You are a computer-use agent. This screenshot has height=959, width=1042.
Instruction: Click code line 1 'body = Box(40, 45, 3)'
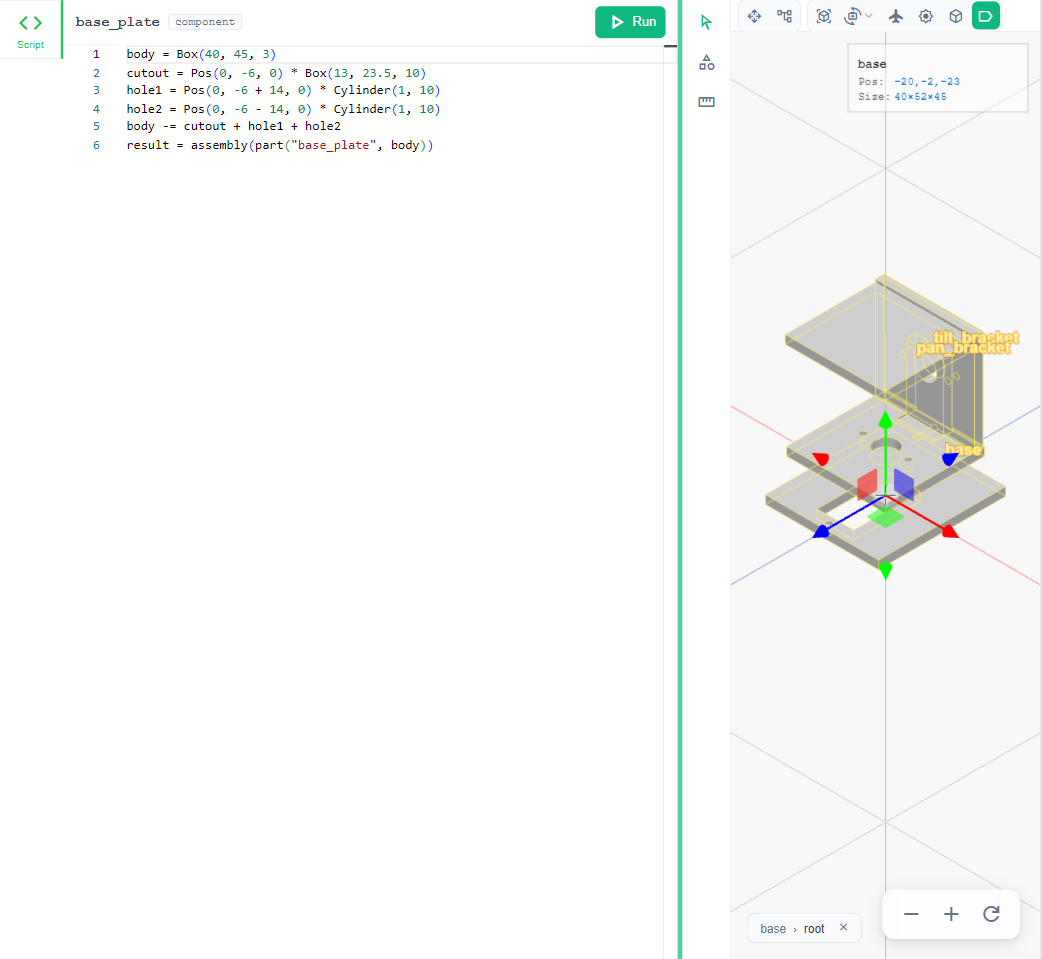[x=201, y=54]
